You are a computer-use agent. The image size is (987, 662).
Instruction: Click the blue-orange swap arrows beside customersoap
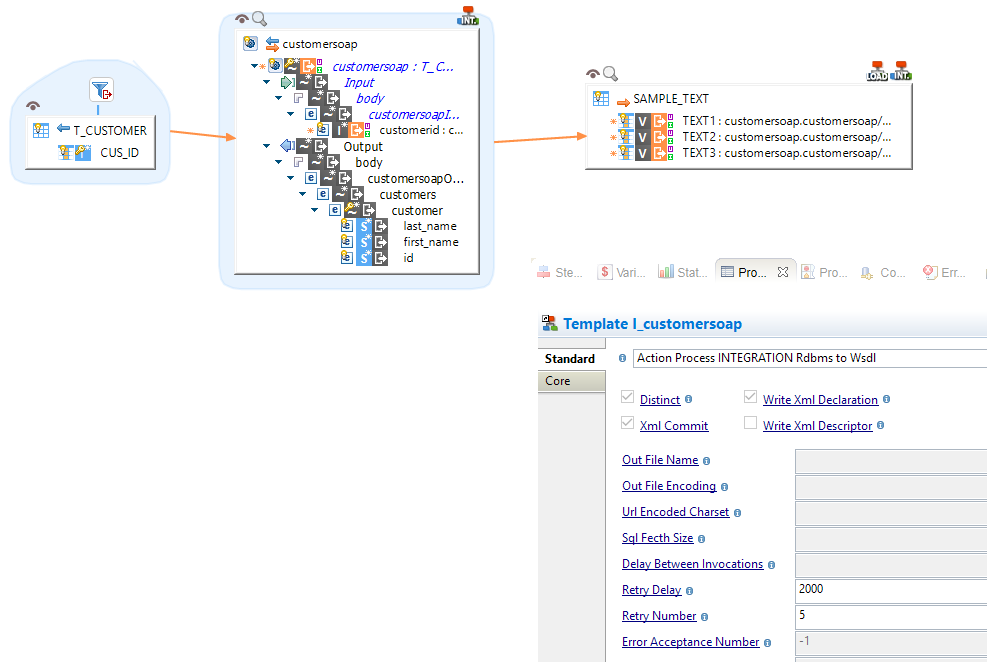274,44
